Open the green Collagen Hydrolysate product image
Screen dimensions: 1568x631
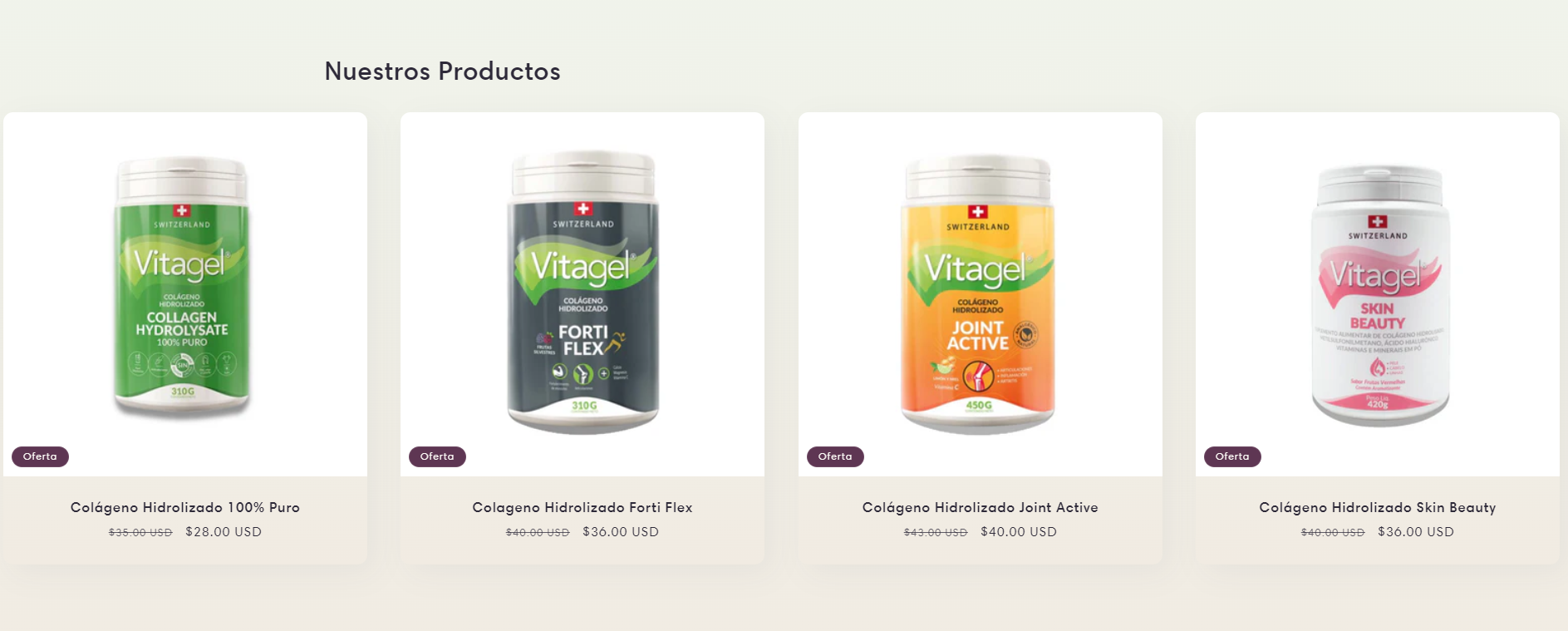pyautogui.click(x=182, y=288)
